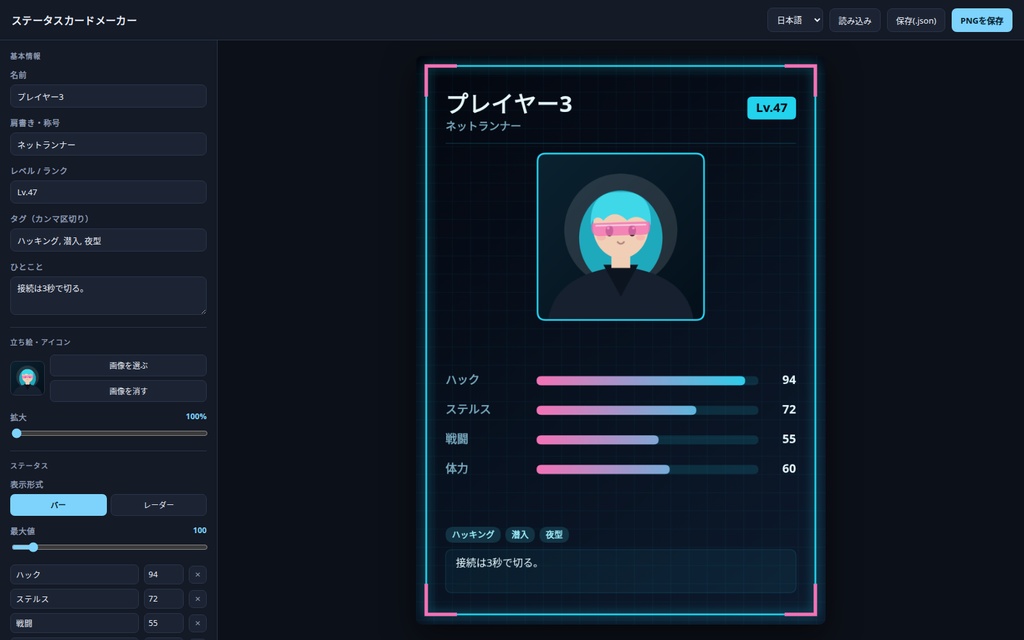Click the 名前 name input field
Screen dimensions: 1024x640
coord(108,96)
